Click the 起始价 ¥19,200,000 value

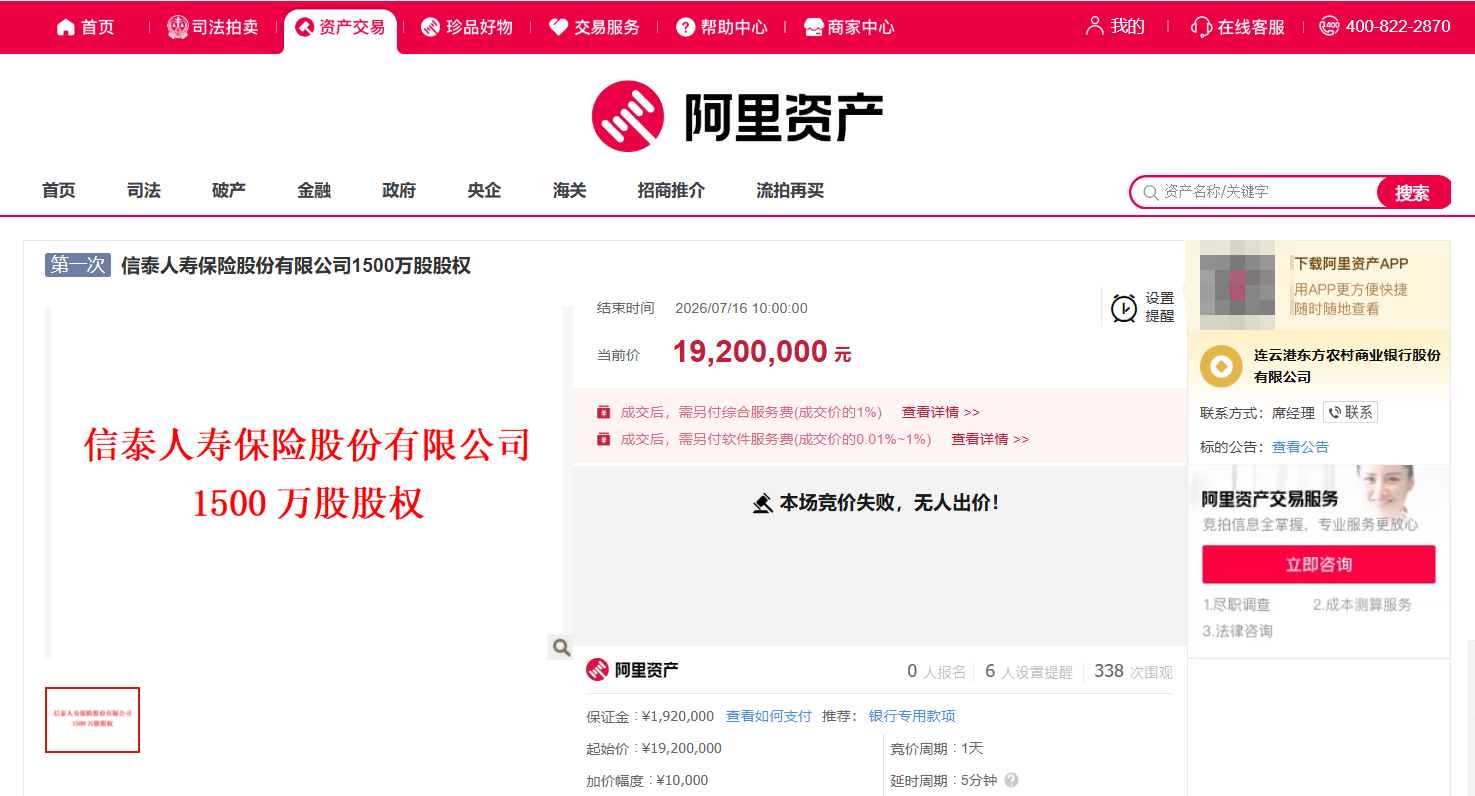pyautogui.click(x=681, y=748)
